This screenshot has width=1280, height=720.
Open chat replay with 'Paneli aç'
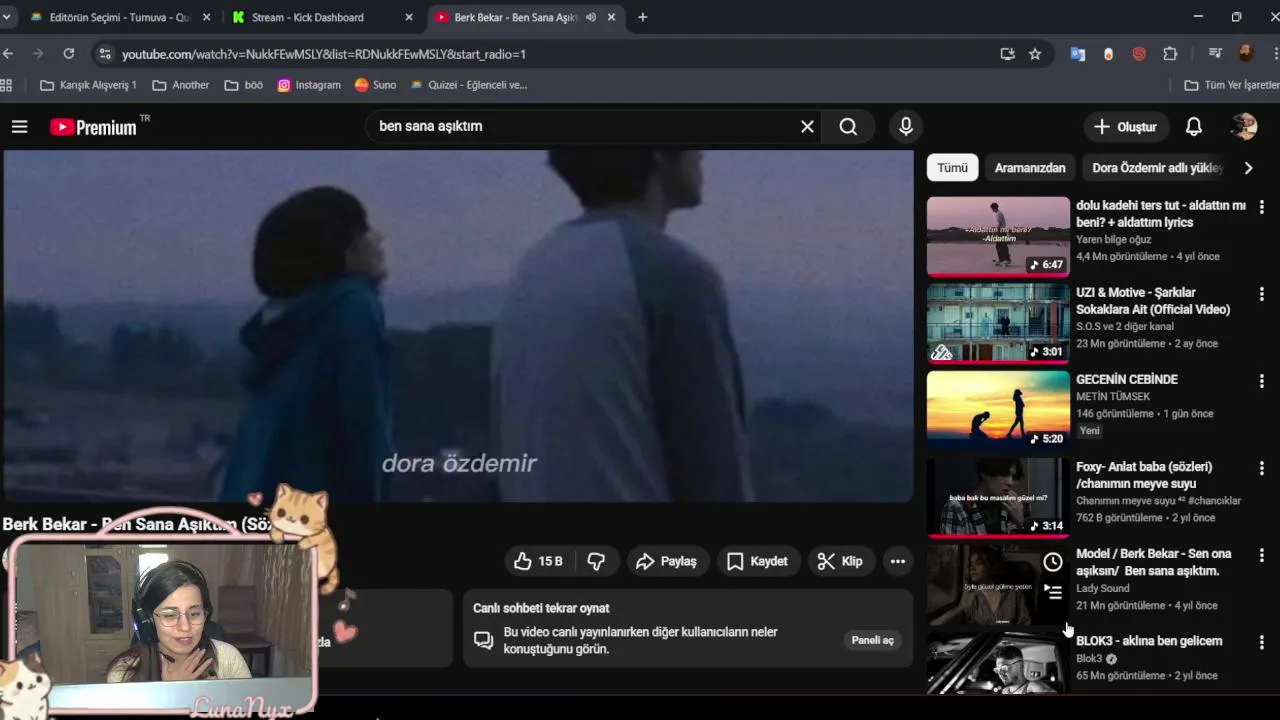point(872,640)
